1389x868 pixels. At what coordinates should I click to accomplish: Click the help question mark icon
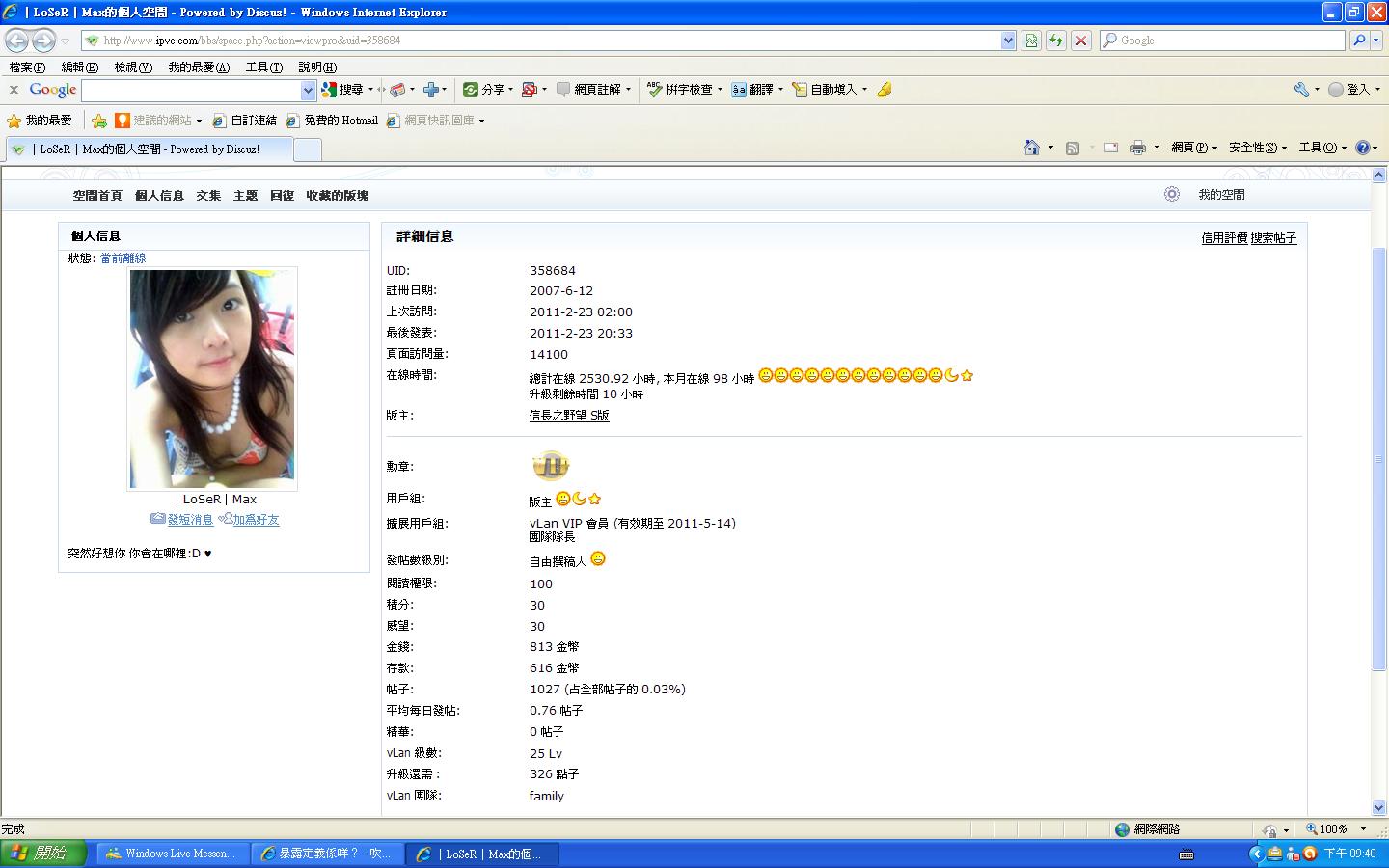click(1362, 148)
